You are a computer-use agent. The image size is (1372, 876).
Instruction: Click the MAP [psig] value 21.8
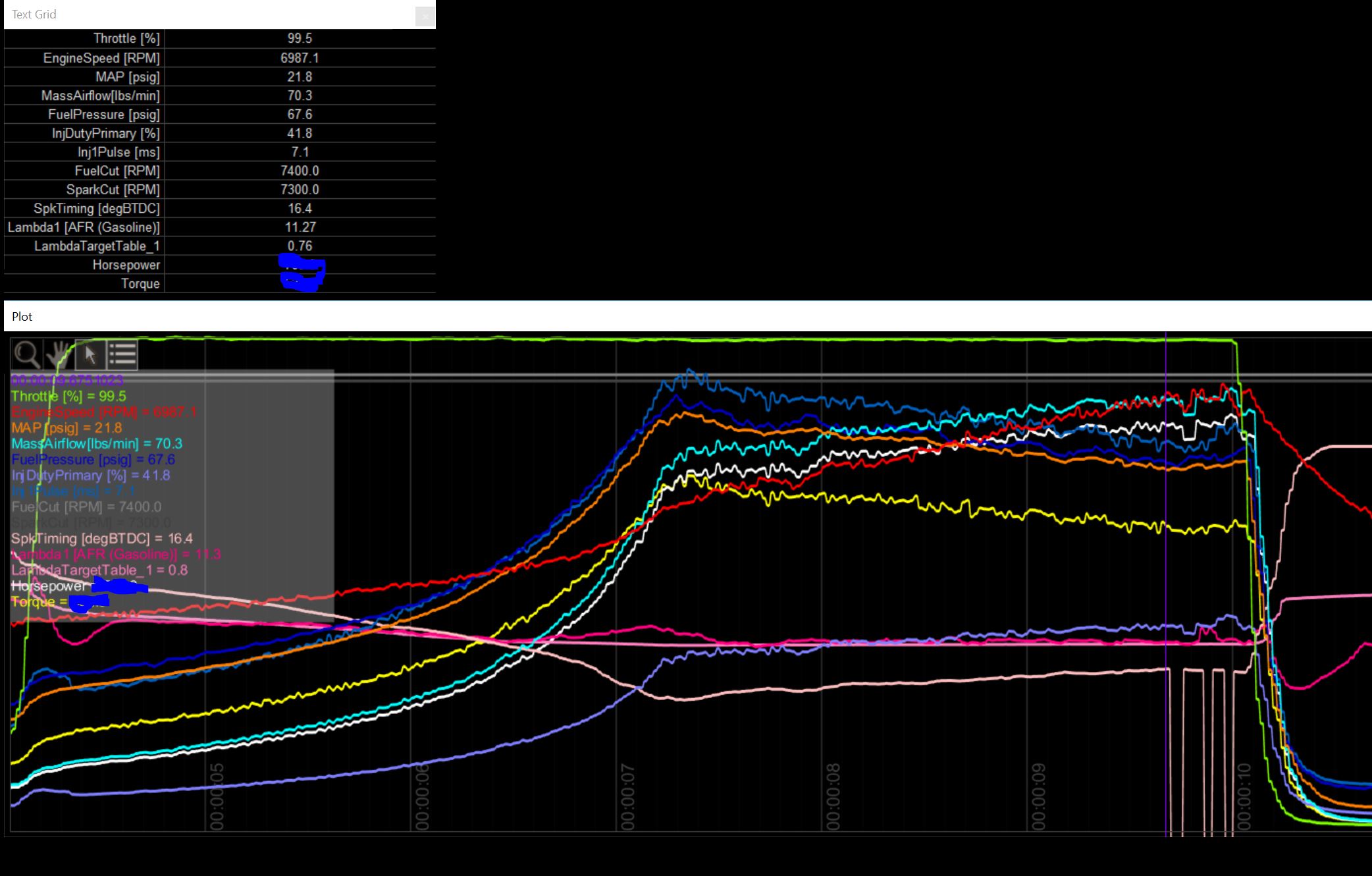tap(300, 77)
